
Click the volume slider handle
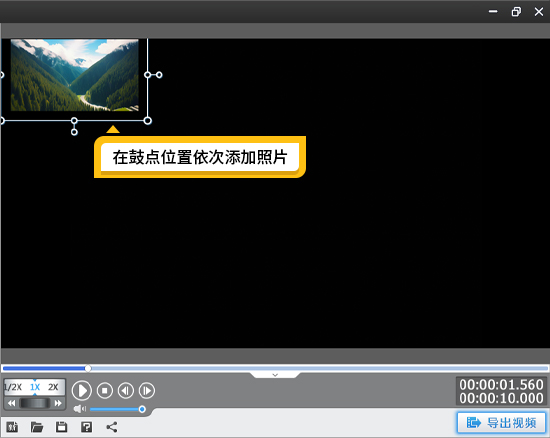tap(142, 409)
